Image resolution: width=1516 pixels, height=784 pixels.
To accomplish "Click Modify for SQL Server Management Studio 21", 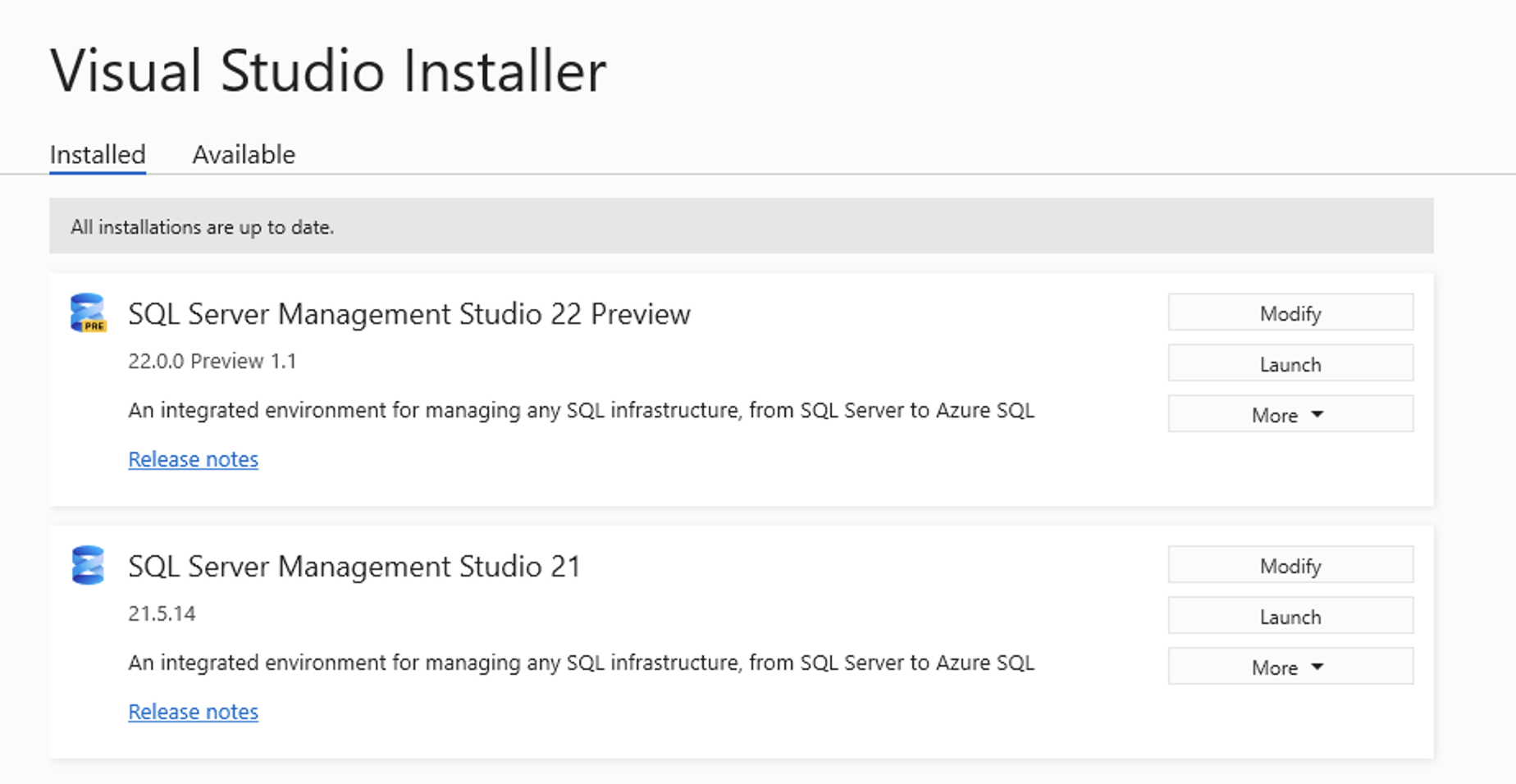I will click(1290, 564).
